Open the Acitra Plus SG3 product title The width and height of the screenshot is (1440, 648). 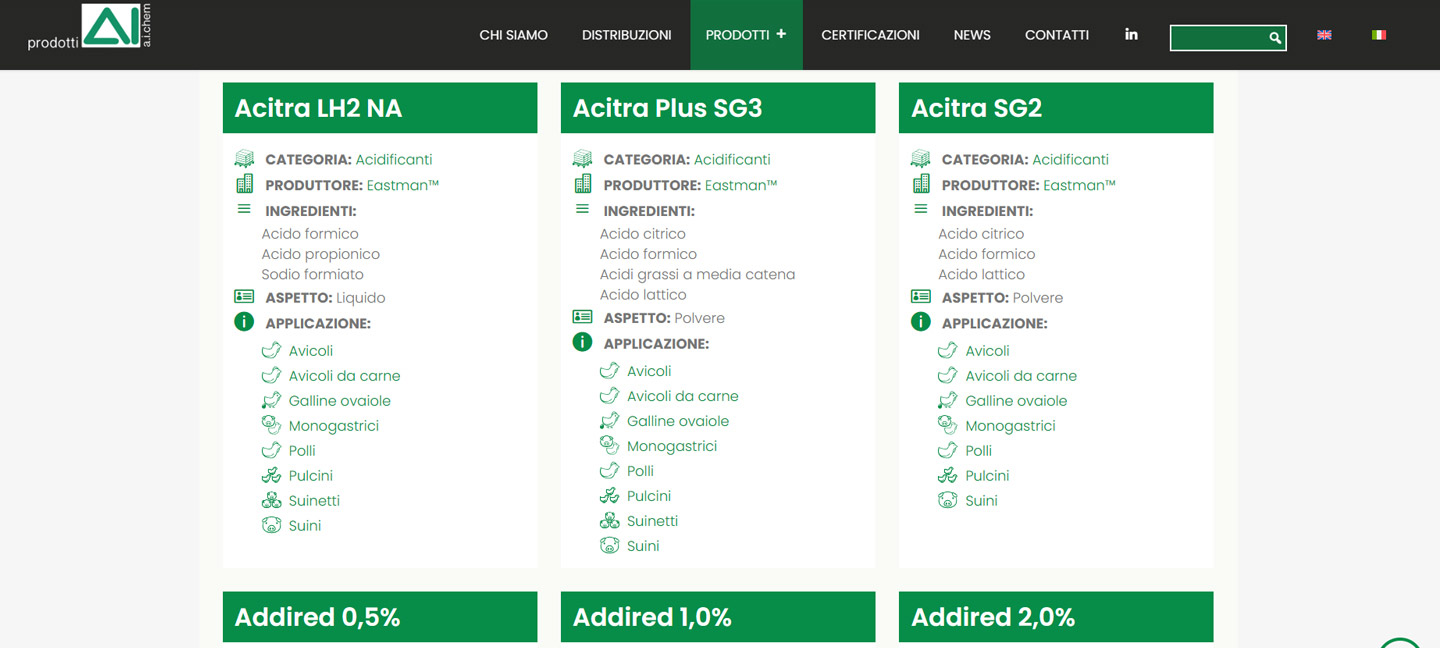[x=667, y=108]
